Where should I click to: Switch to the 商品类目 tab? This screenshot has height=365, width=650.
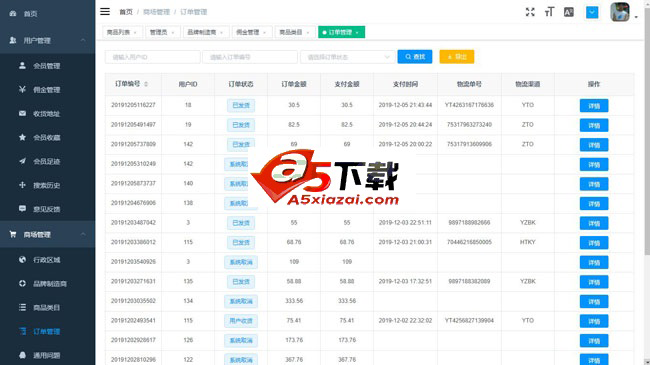294,32
